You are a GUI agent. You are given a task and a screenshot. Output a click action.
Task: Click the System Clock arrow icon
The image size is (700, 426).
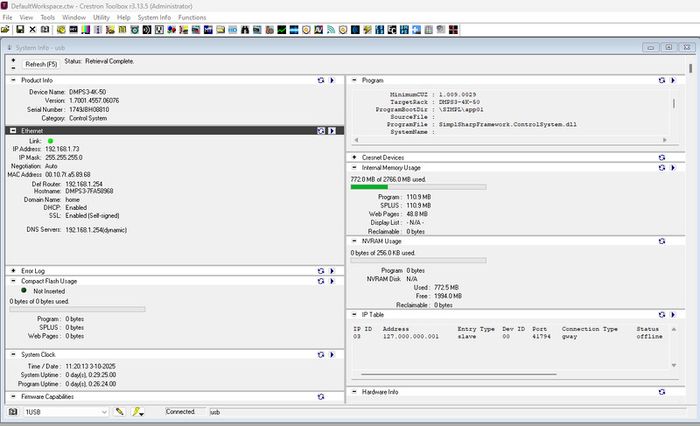click(x=332, y=354)
